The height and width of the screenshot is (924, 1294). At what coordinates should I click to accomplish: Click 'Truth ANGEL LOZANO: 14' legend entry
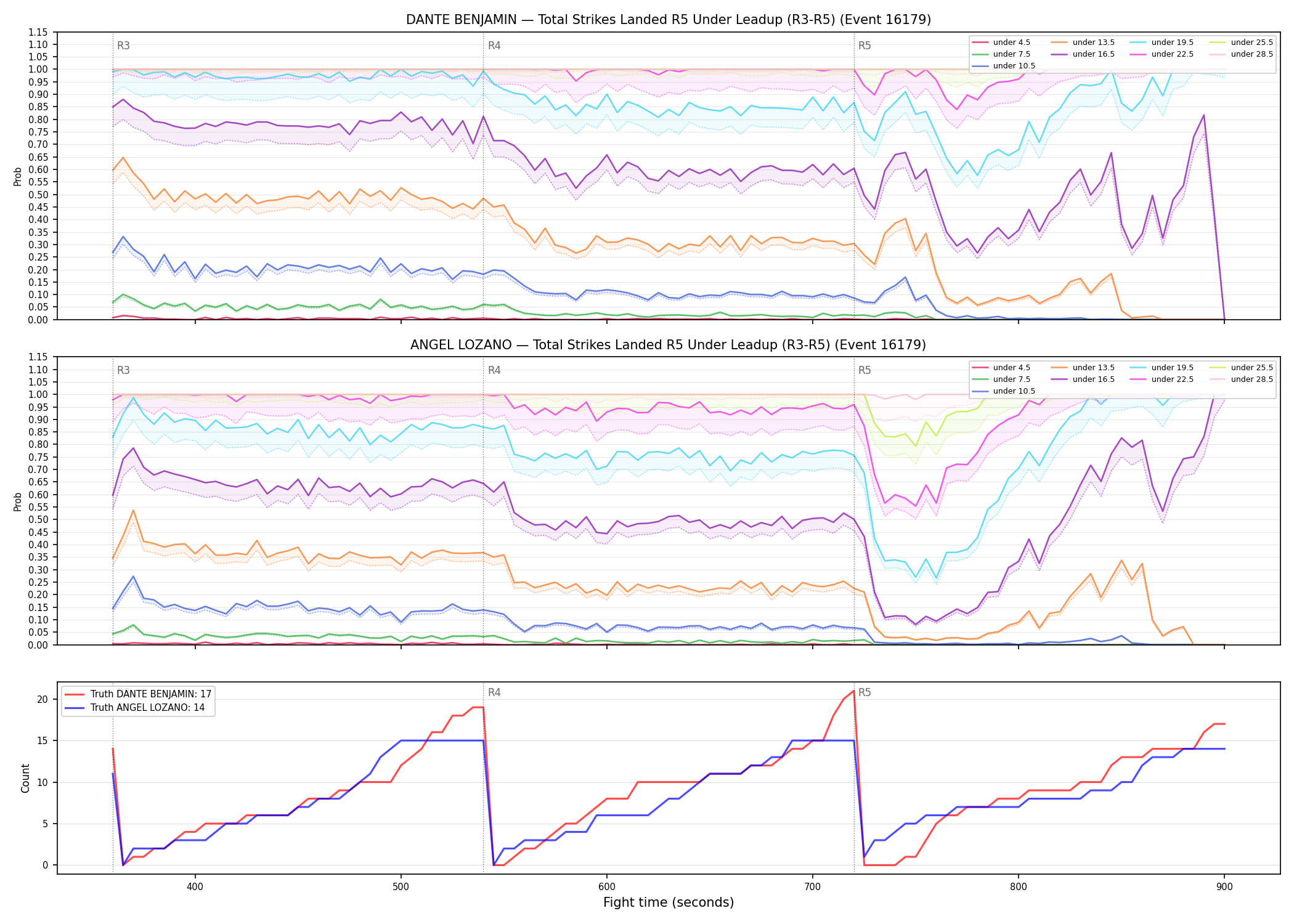[x=135, y=708]
